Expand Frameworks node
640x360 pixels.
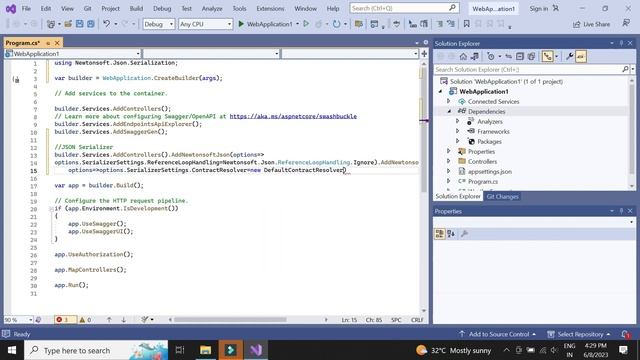point(458,131)
